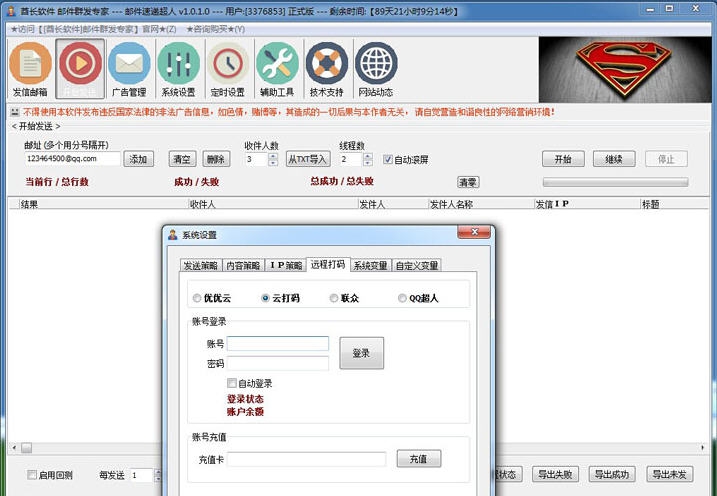The image size is (717, 496).
Task: Click the 发信IP column header
Action: pyautogui.click(x=587, y=204)
